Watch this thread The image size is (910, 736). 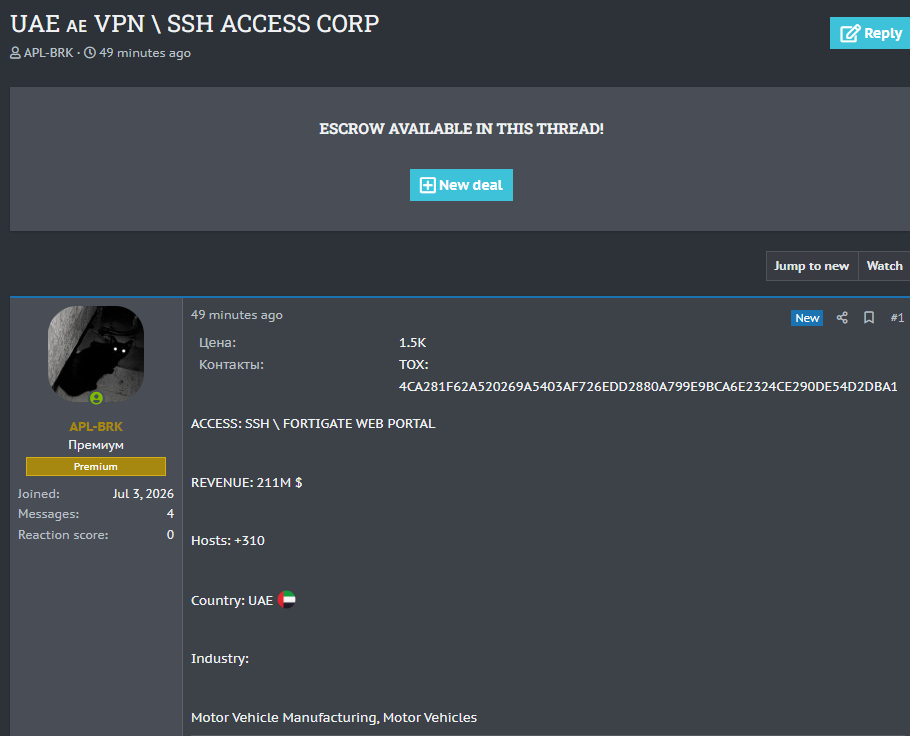tap(884, 266)
